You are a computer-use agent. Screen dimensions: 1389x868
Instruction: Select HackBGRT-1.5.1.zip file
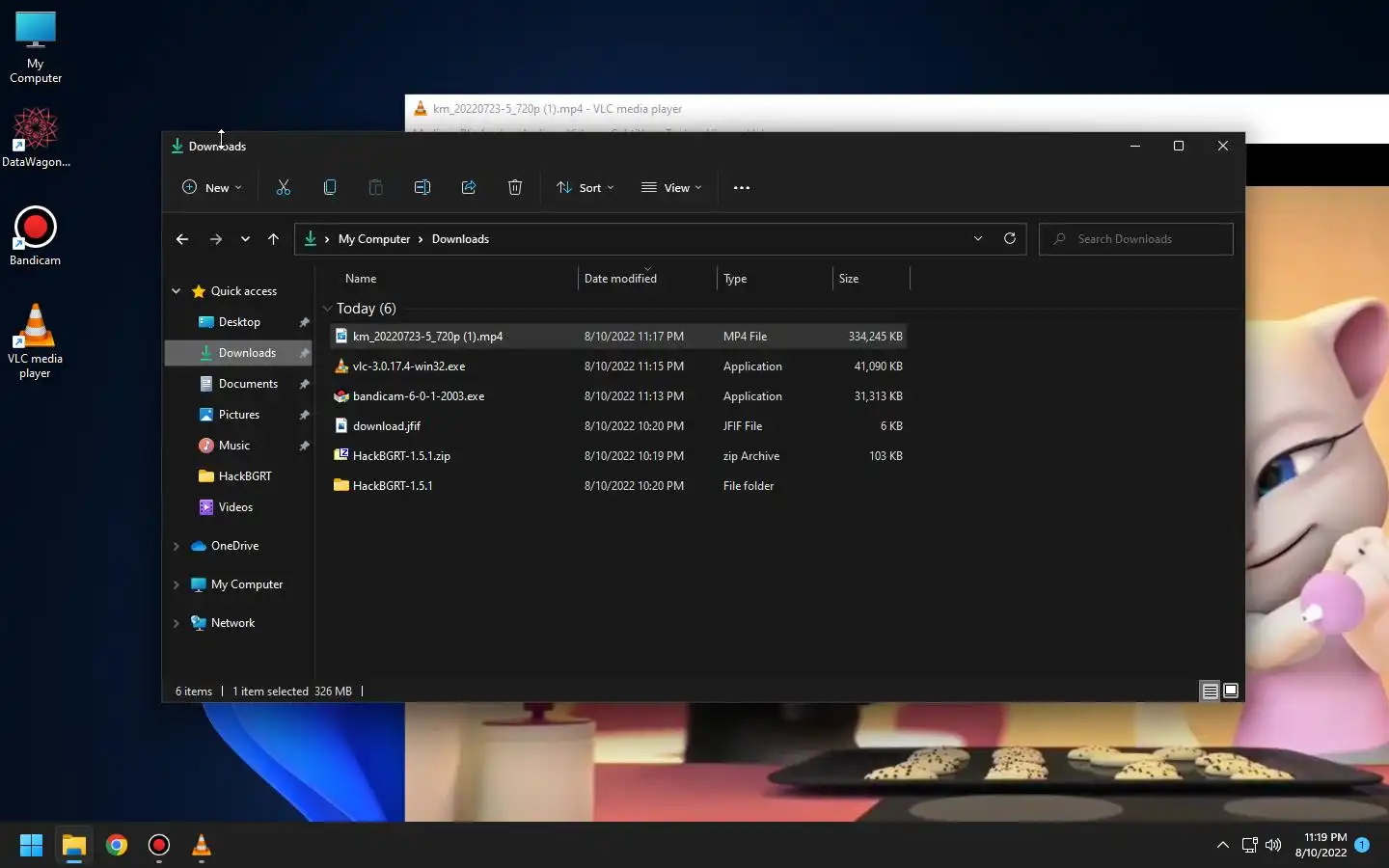pos(617,456)
